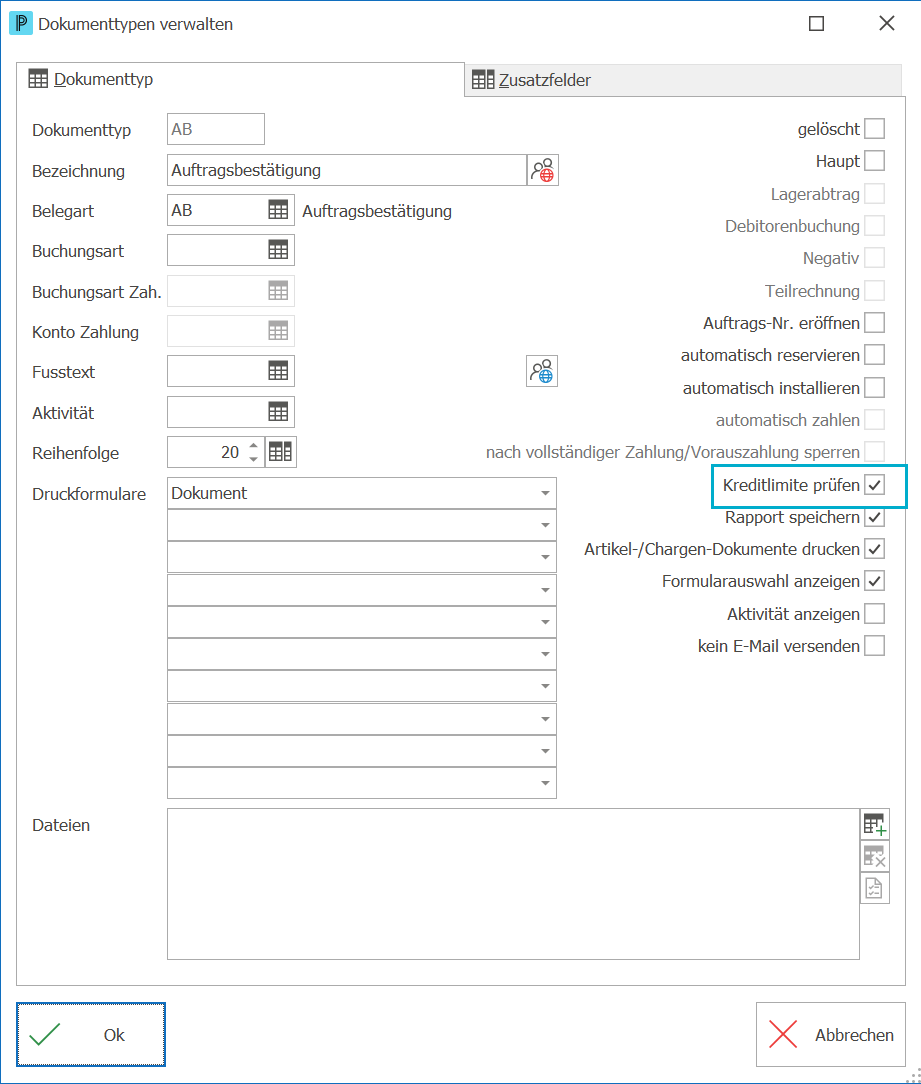Open Fusstext lookup table icon
Image resolution: width=921 pixels, height=1084 pixels.
[x=278, y=371]
